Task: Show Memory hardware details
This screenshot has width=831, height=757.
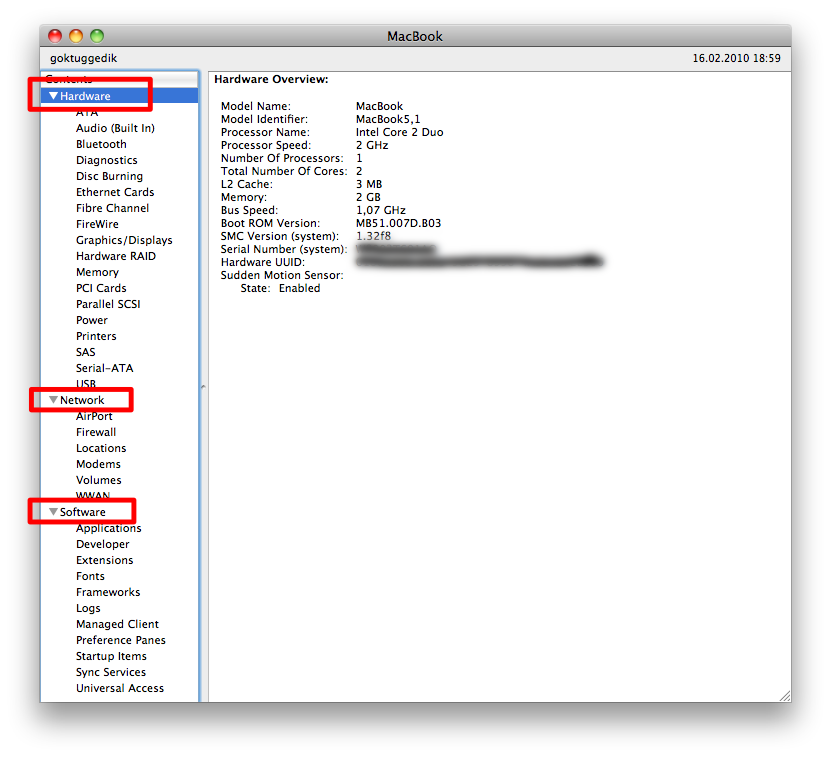Action: coord(97,272)
